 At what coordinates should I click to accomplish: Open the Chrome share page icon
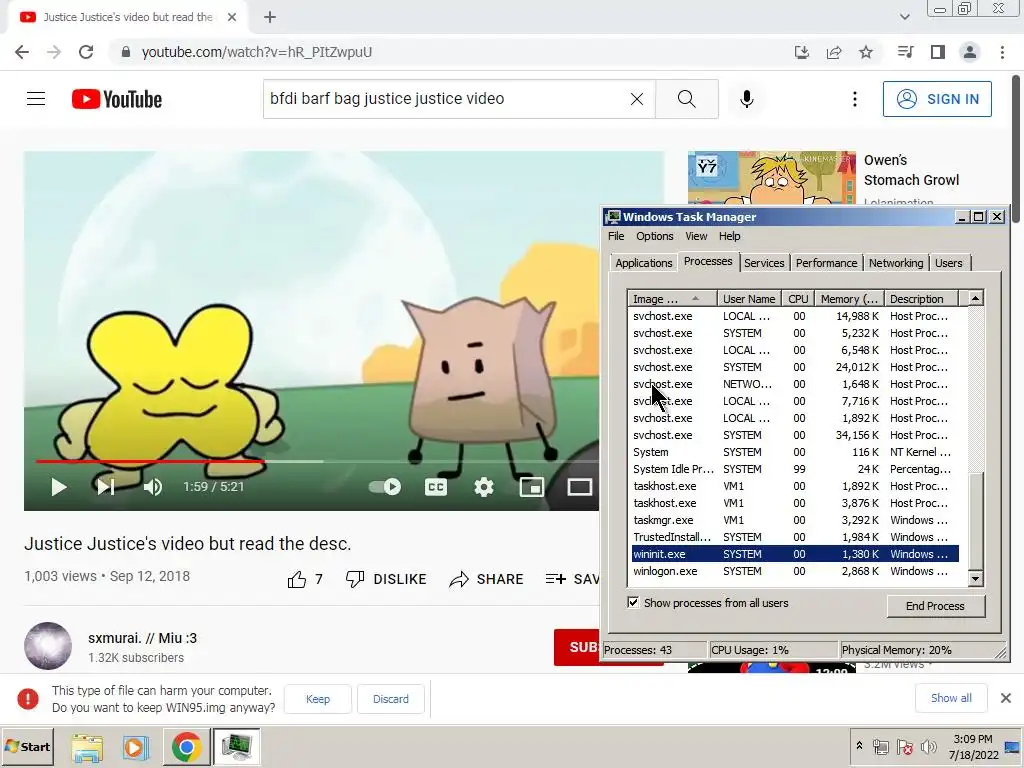pos(834,52)
